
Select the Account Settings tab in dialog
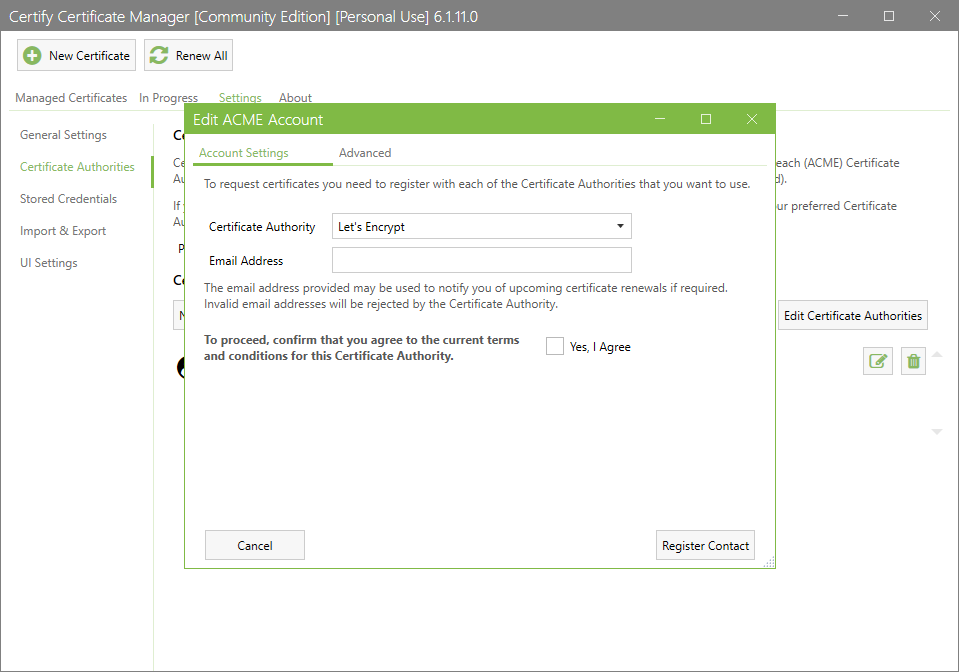point(243,153)
